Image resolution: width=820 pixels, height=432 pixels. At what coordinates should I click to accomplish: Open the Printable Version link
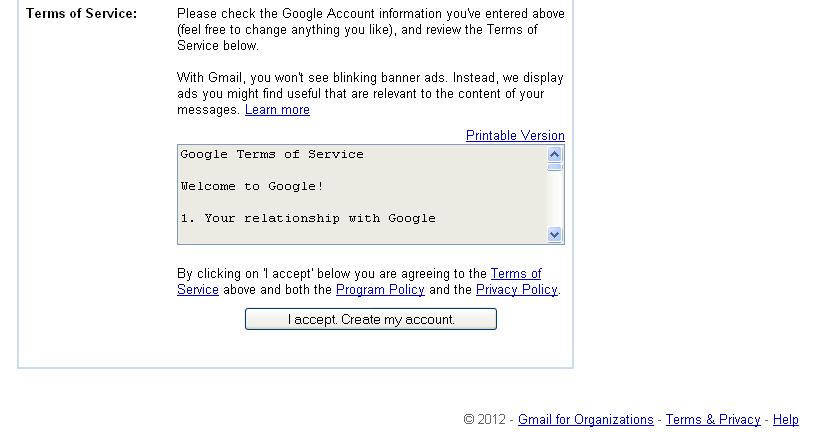[x=515, y=136]
